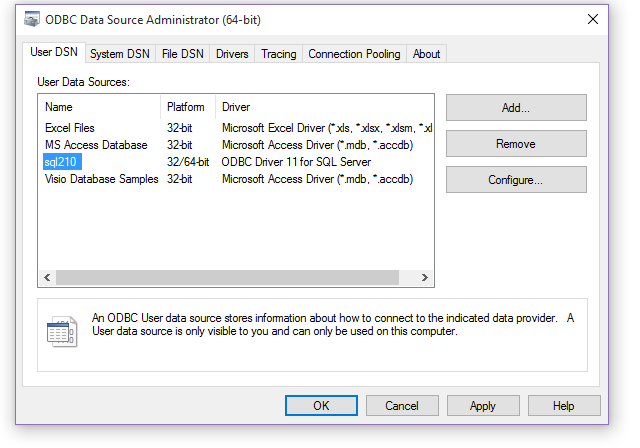Viewport: 640px width, 448px height.
Task: Click the Driver column header
Action: click(x=324, y=107)
